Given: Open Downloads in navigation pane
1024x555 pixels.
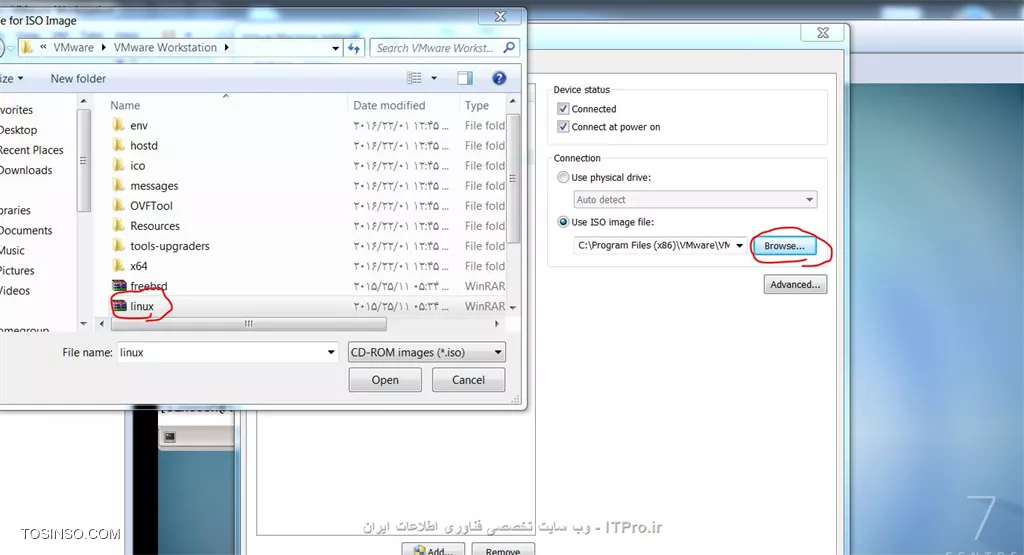Looking at the screenshot, I should [x=26, y=170].
